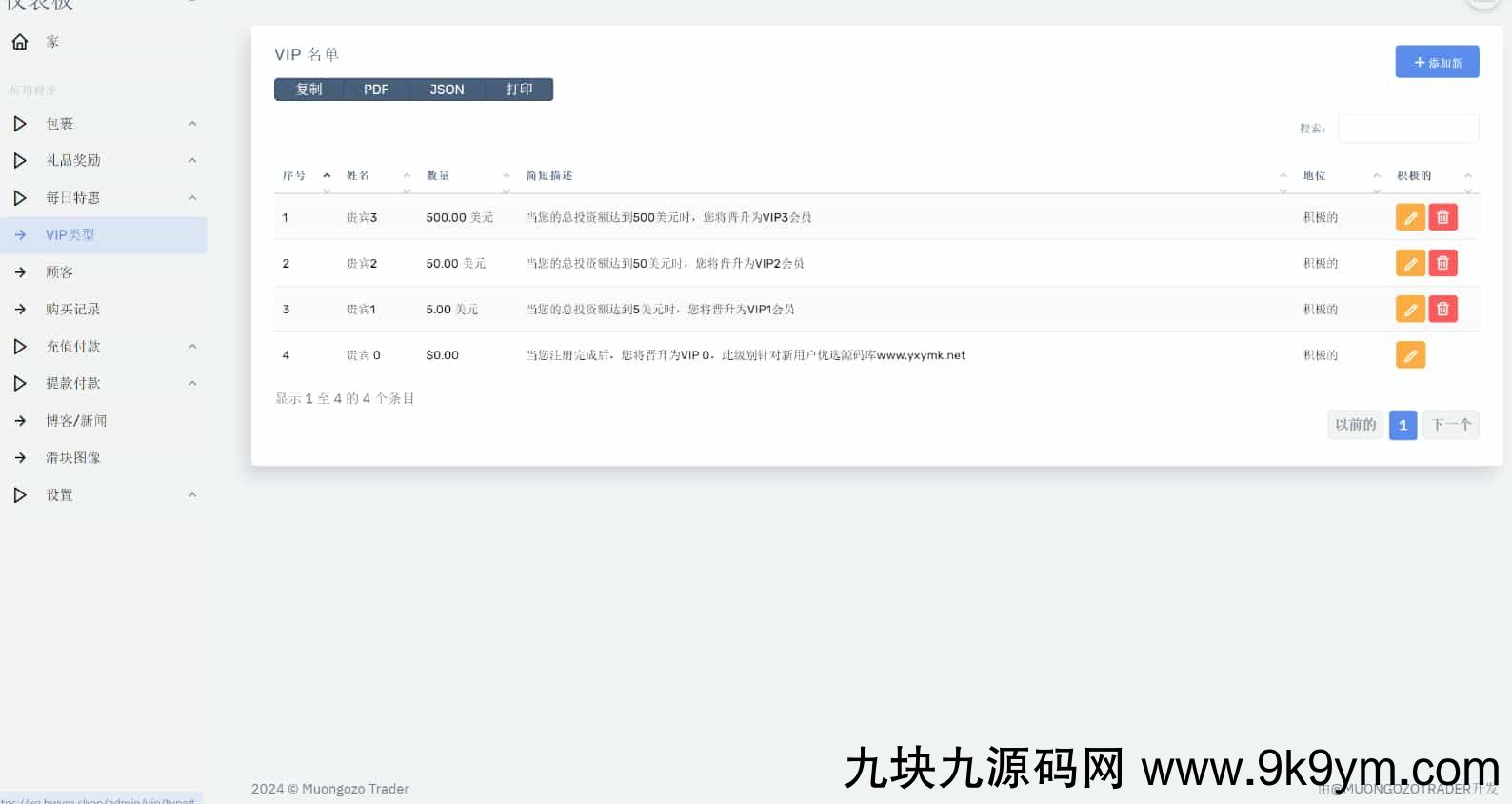The width and height of the screenshot is (1512, 804).
Task: Open 购买记录 in sidebar
Action: [72, 310]
